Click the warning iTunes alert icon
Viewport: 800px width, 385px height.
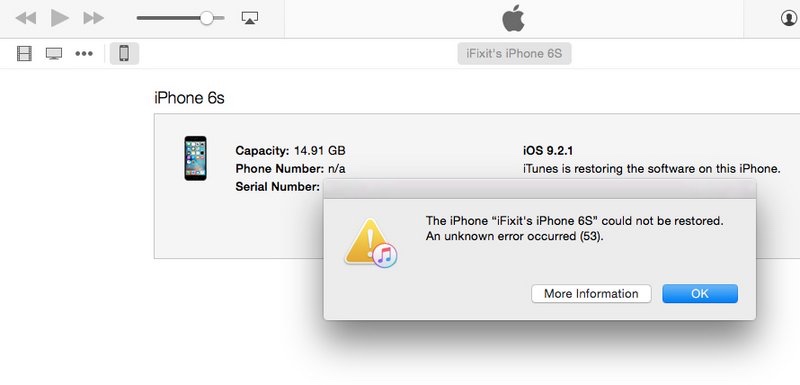[x=371, y=243]
